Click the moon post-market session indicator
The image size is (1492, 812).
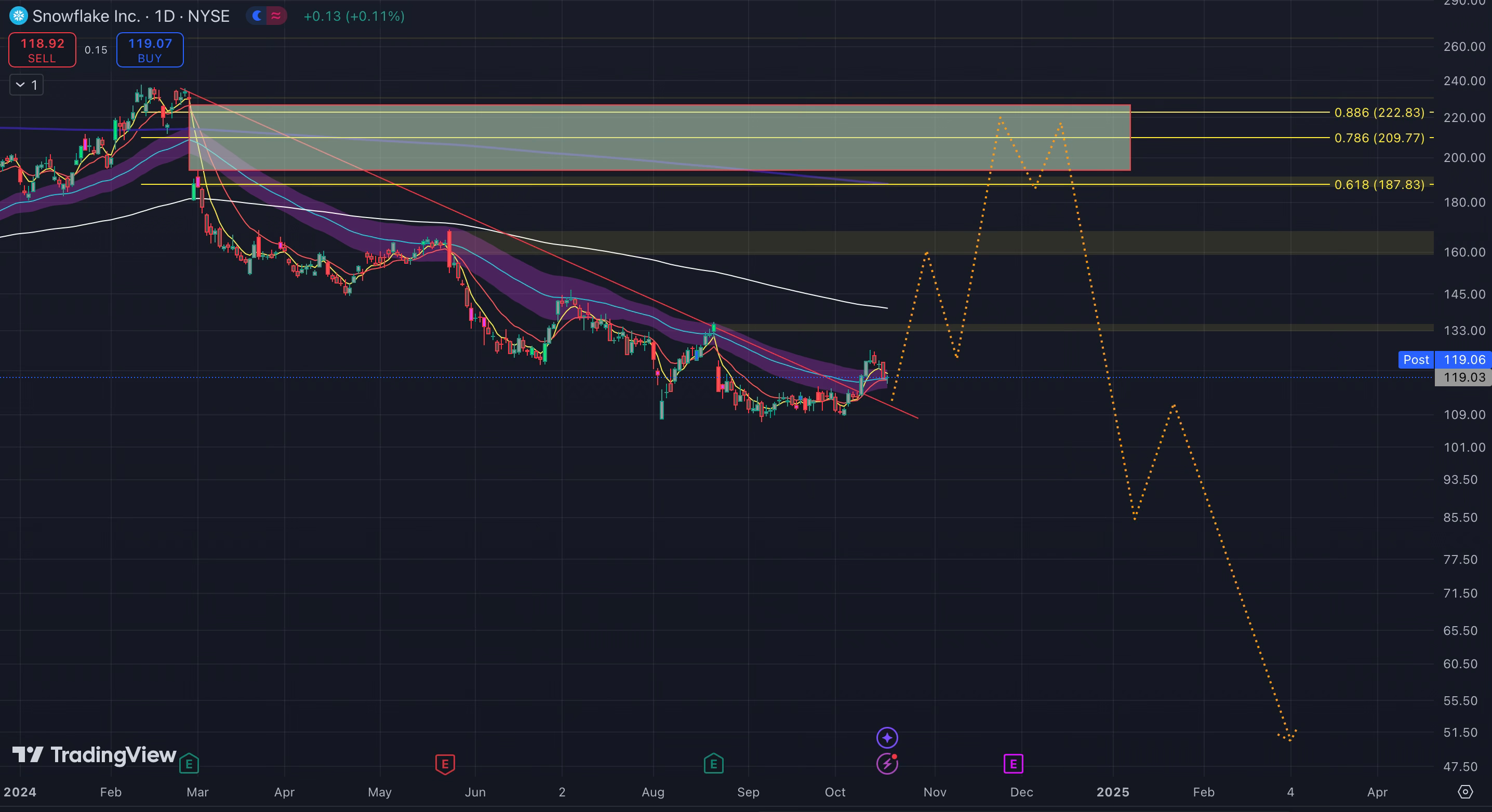click(x=257, y=16)
